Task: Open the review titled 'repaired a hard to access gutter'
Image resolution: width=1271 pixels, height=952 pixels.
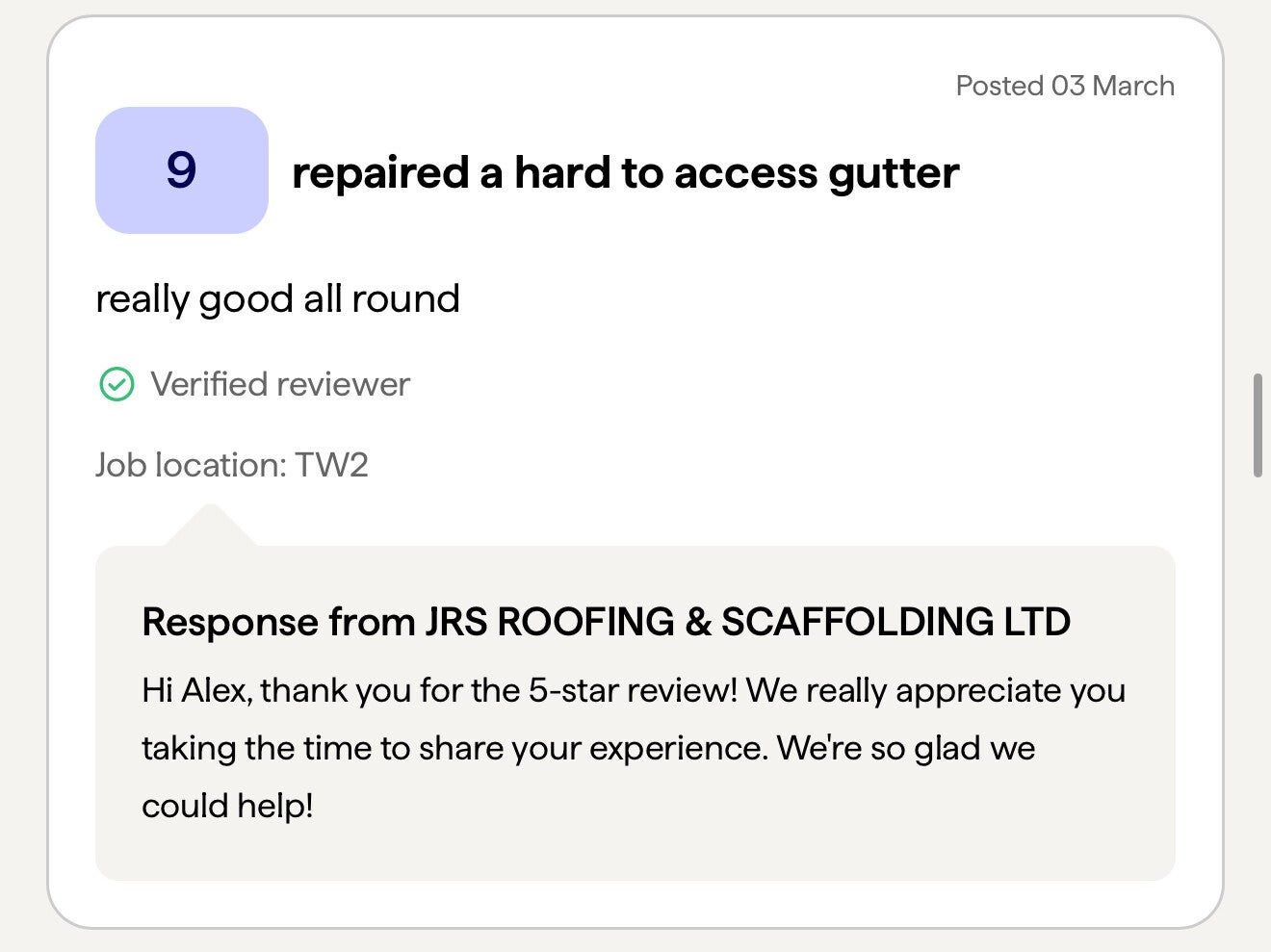Action: (x=625, y=173)
